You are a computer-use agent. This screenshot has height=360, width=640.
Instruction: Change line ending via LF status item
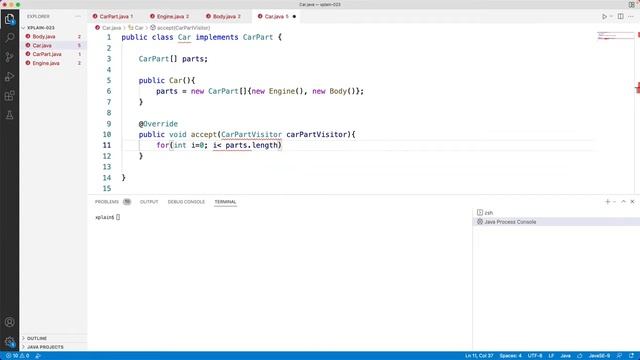point(551,356)
